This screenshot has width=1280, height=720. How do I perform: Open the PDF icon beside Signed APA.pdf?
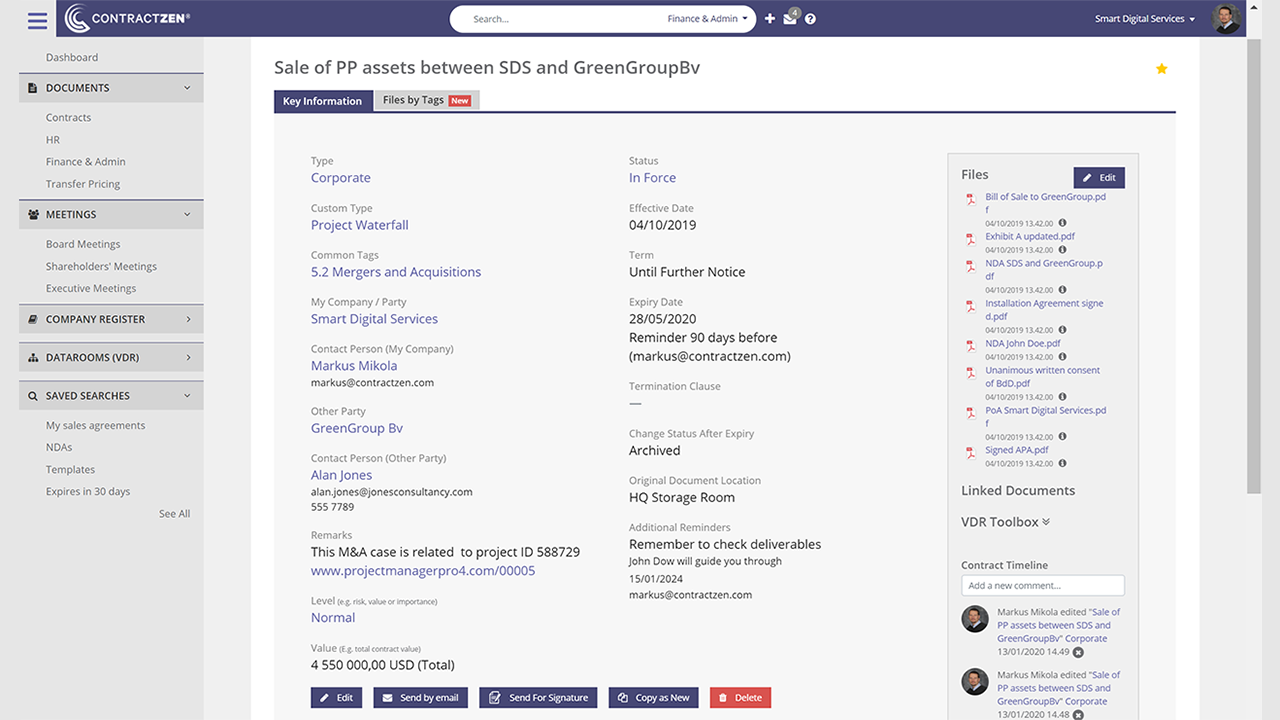click(969, 451)
